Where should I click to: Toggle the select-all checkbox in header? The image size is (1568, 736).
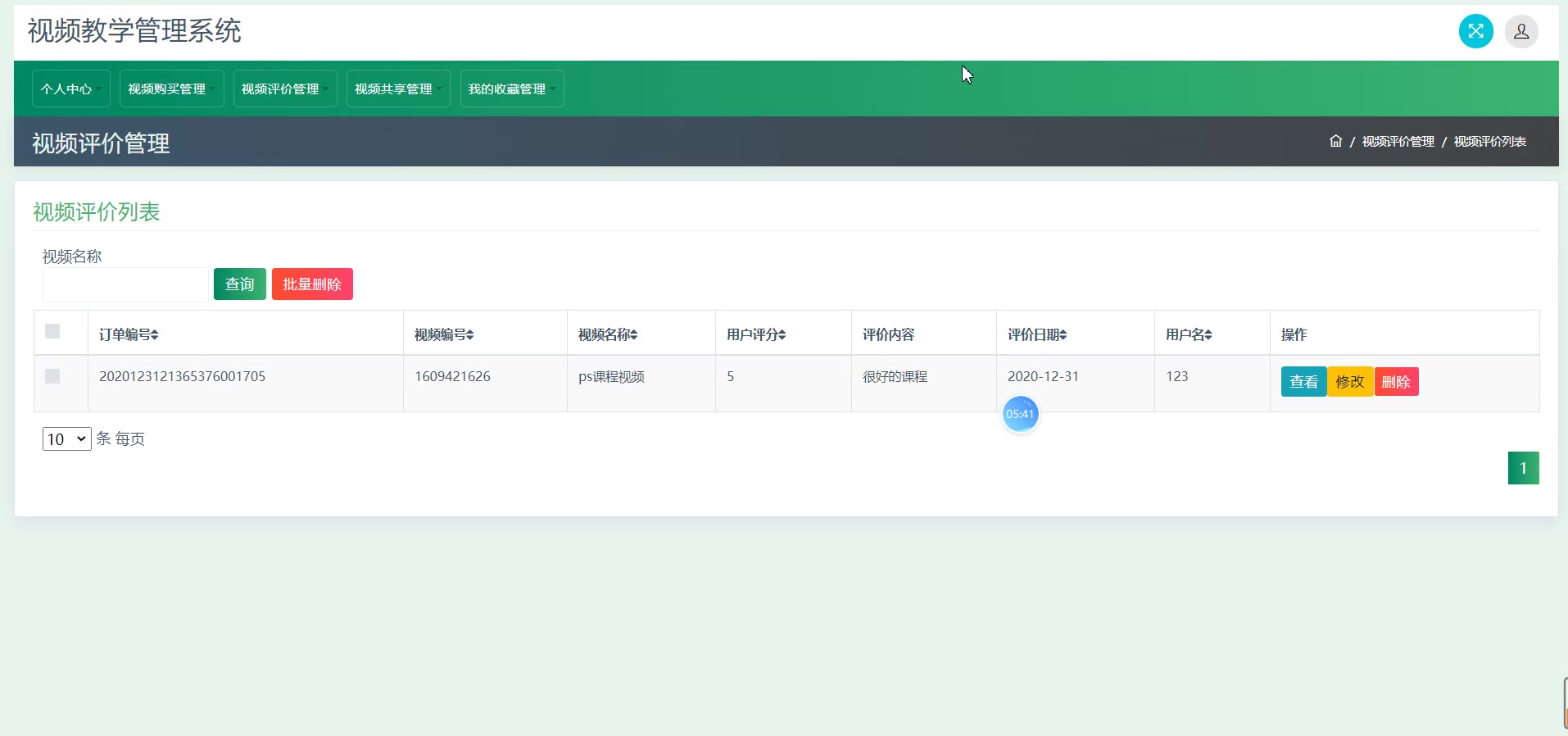pyautogui.click(x=52, y=331)
